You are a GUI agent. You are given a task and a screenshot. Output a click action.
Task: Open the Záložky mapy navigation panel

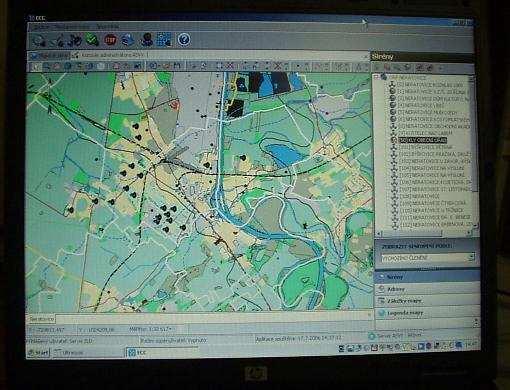coord(428,301)
